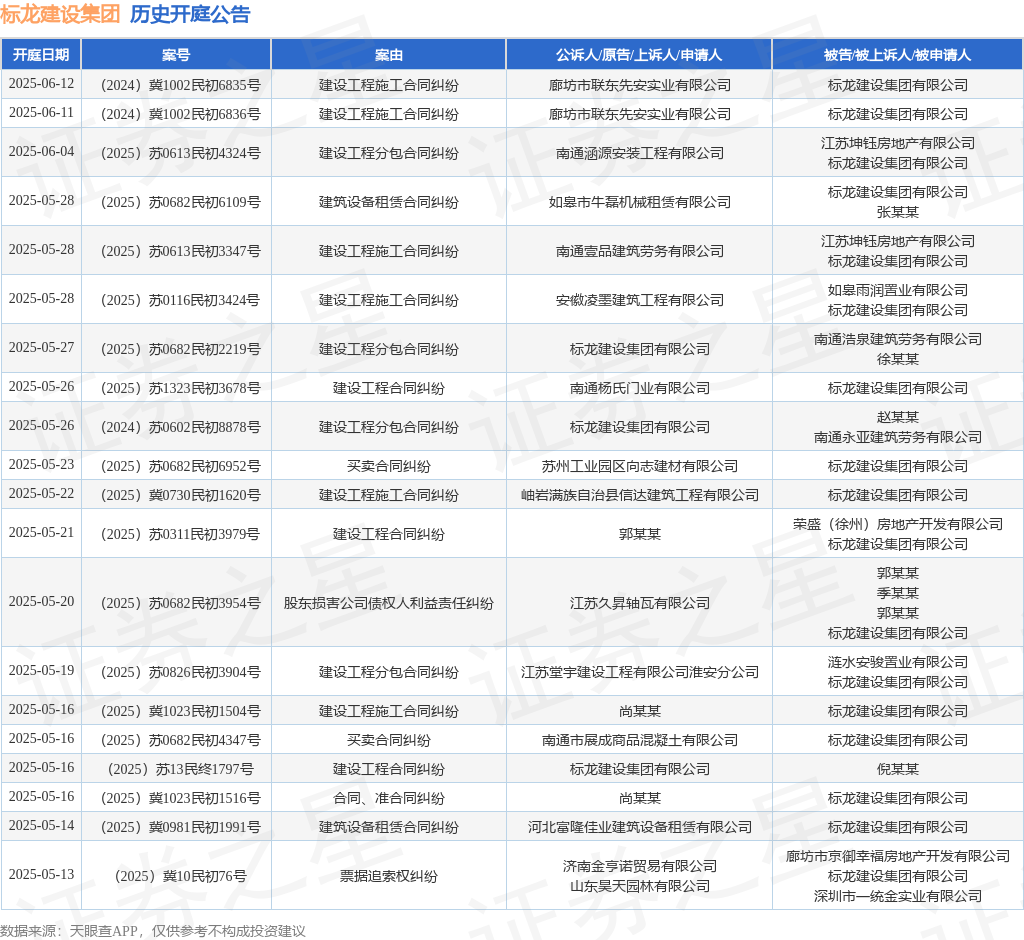Click defendant 赵某某
1024x940 pixels.
click(x=897, y=417)
